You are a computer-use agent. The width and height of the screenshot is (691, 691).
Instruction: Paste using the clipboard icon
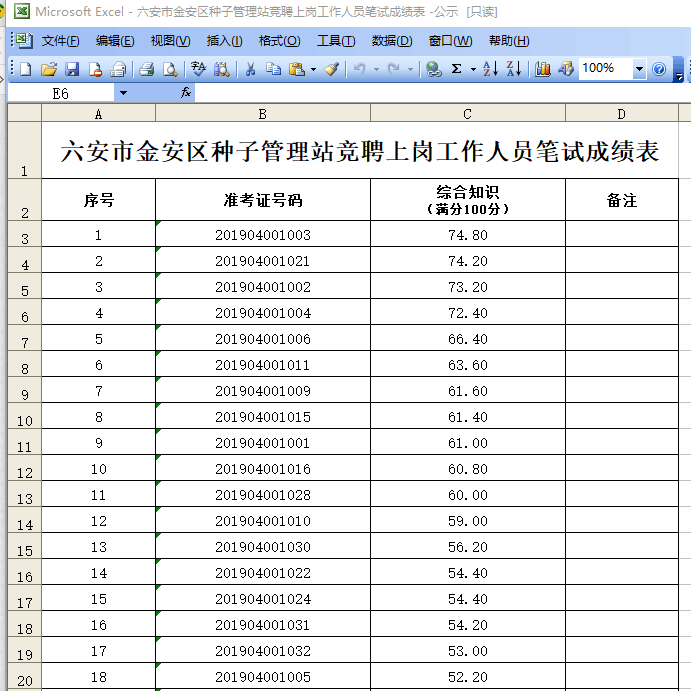click(297, 69)
